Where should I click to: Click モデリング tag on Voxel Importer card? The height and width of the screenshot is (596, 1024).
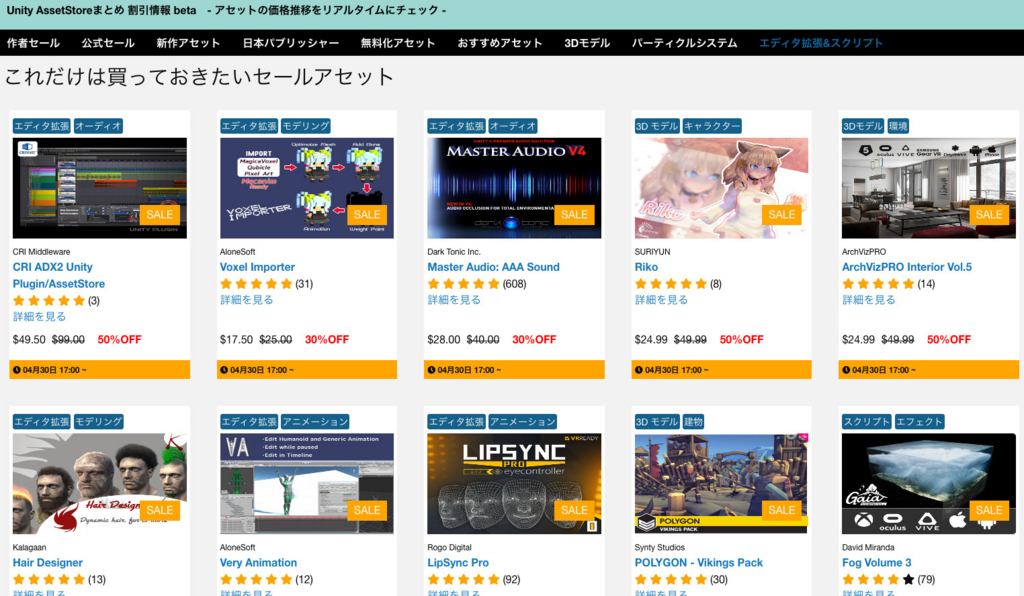(306, 126)
